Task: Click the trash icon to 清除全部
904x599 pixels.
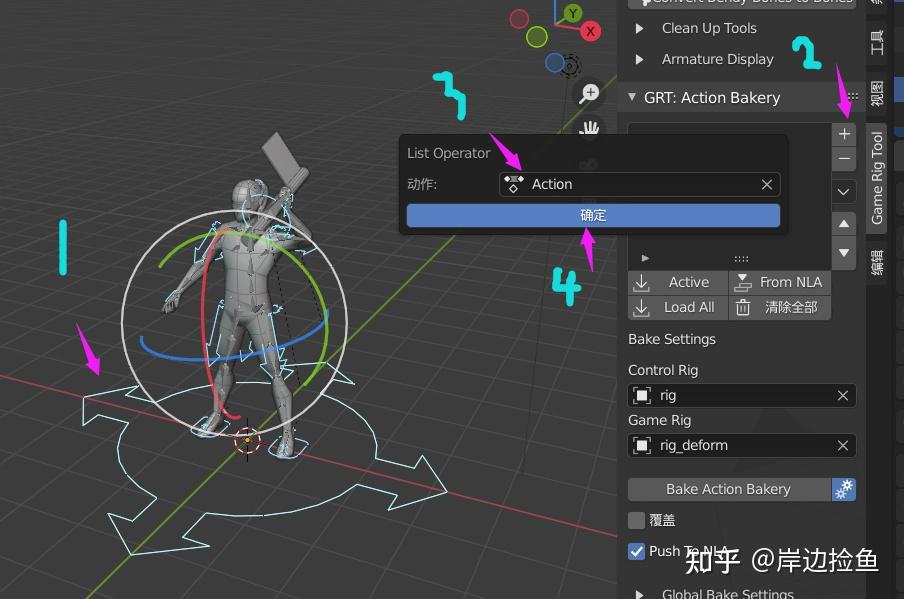Action: point(743,307)
